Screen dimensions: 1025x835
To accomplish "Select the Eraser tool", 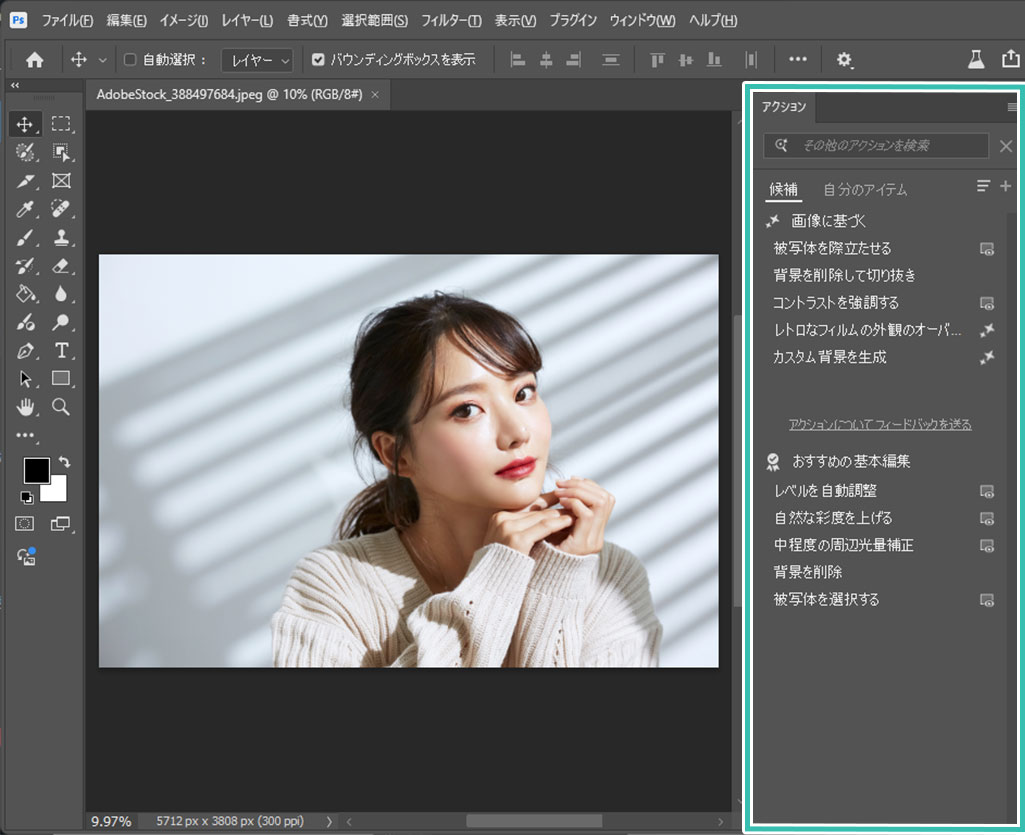I will click(x=61, y=265).
